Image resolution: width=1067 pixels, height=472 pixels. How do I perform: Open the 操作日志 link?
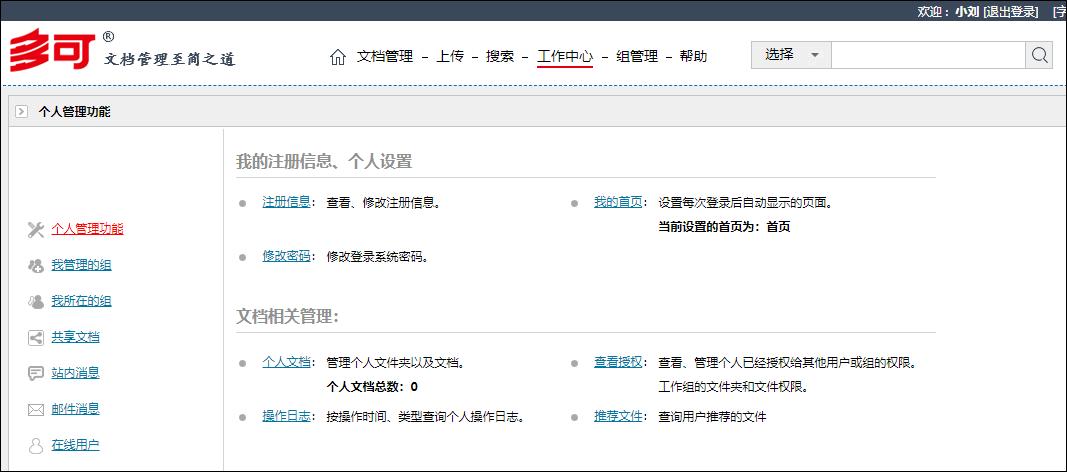point(286,417)
